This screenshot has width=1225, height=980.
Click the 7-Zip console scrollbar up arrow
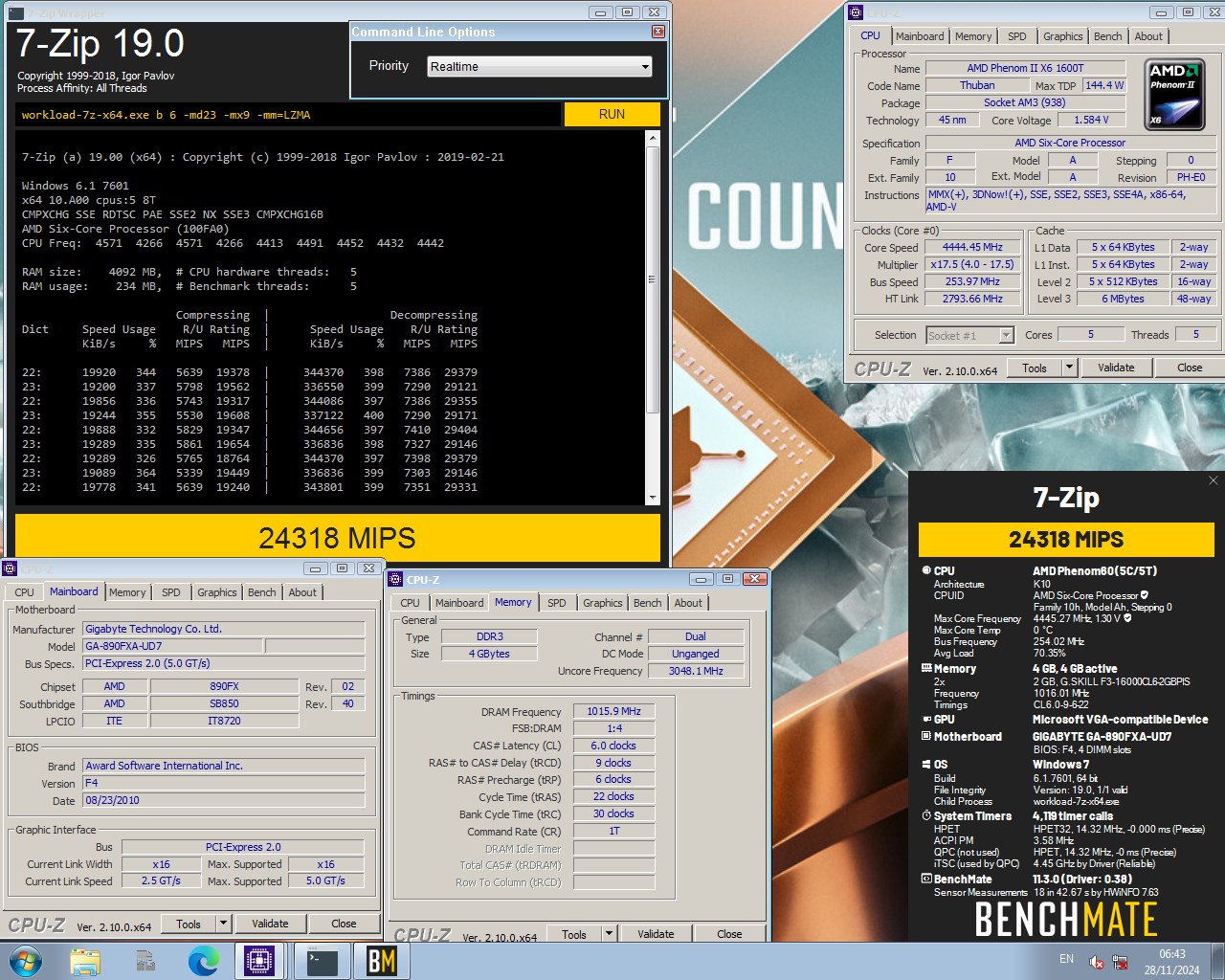pos(653,138)
